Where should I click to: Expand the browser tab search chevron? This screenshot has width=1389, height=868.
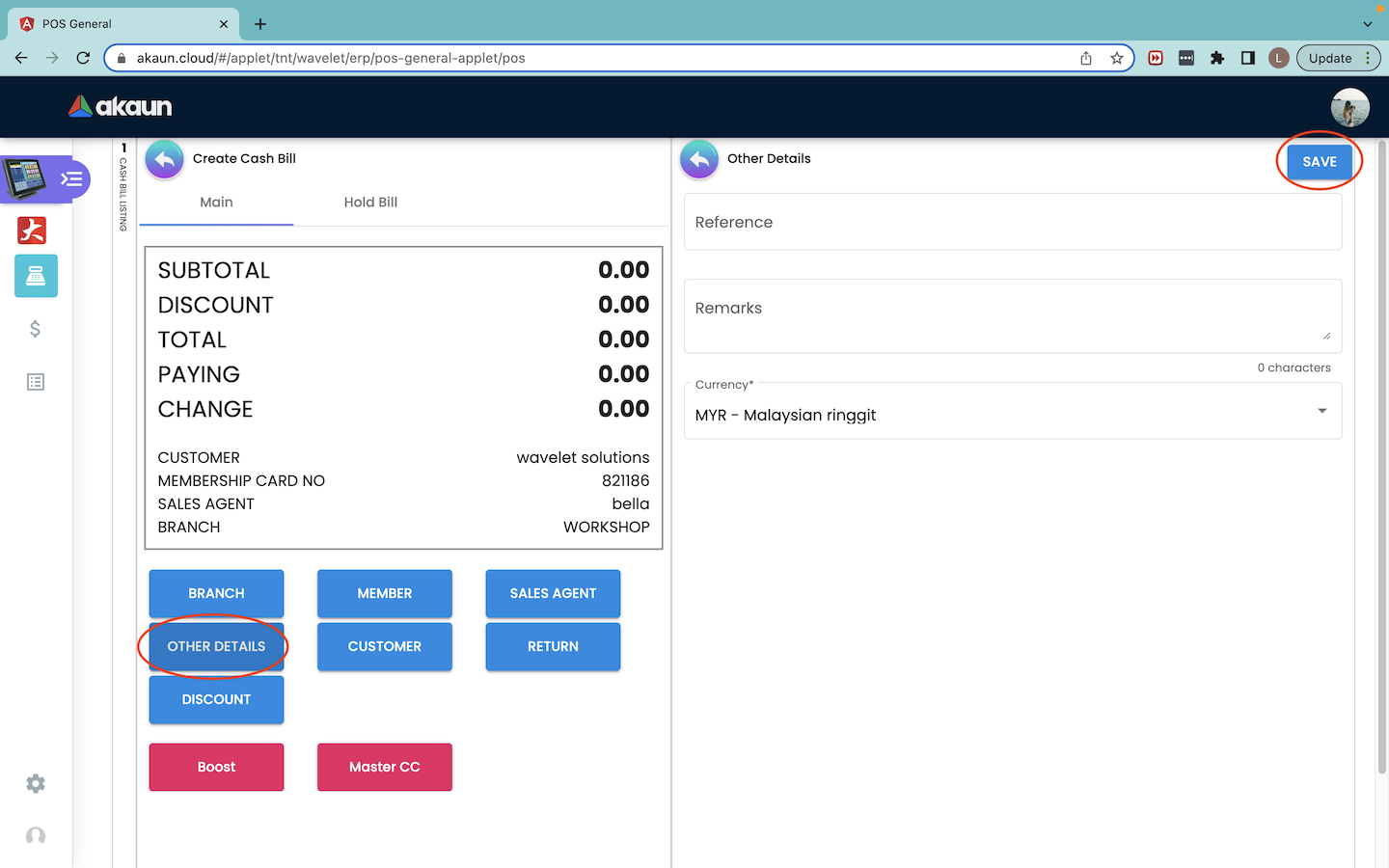pos(1368,24)
